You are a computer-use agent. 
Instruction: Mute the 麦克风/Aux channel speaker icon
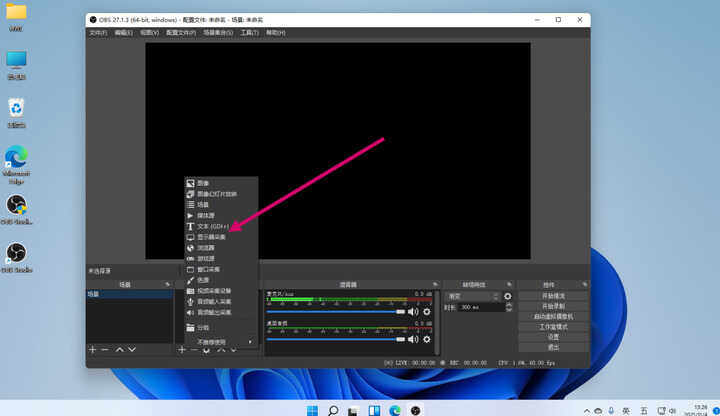413,312
